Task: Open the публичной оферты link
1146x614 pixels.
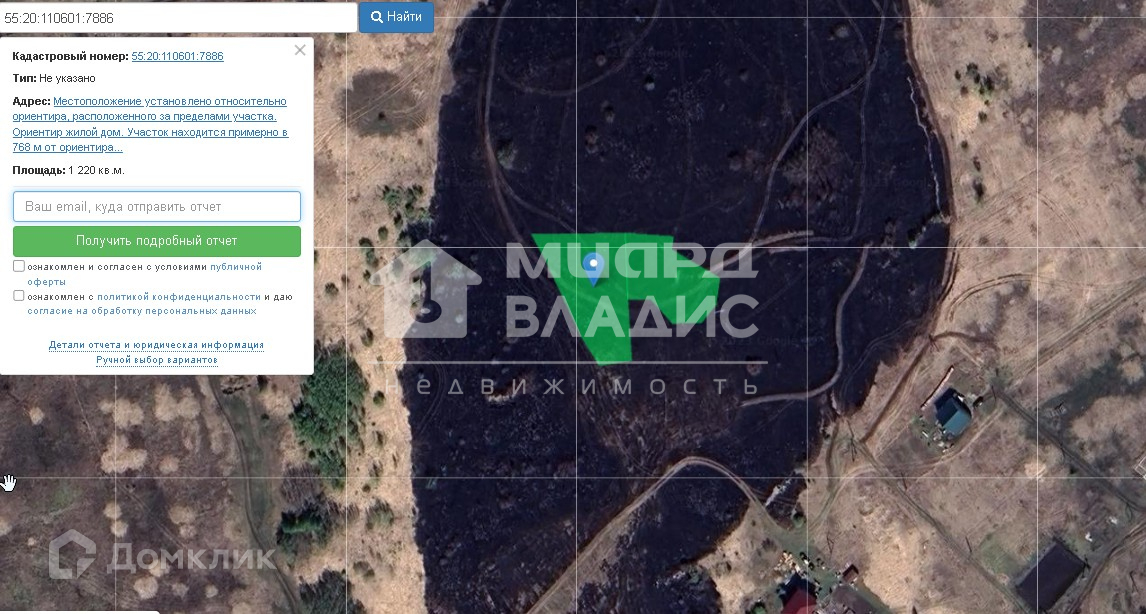Action: [x=236, y=267]
